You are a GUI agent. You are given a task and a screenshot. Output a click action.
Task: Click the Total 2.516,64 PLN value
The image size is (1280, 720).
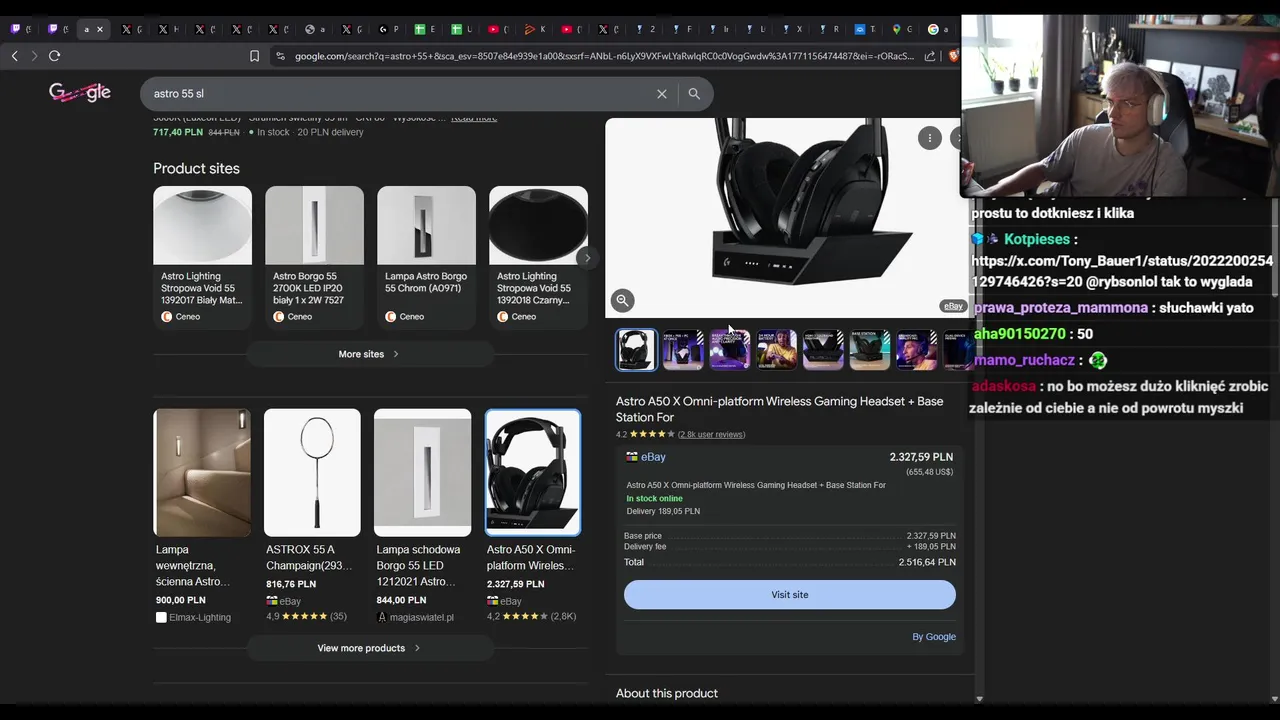point(927,563)
